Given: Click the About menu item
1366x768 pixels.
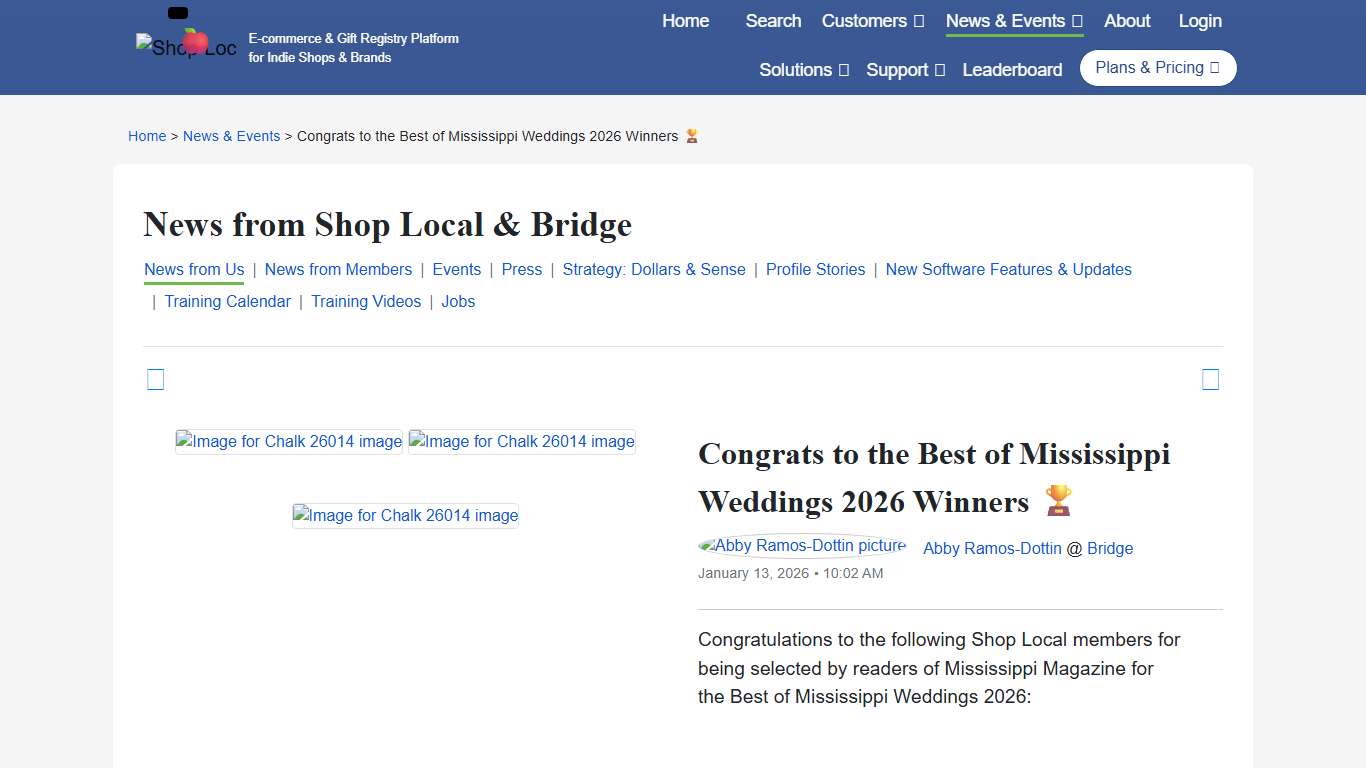Looking at the screenshot, I should [x=1127, y=20].
